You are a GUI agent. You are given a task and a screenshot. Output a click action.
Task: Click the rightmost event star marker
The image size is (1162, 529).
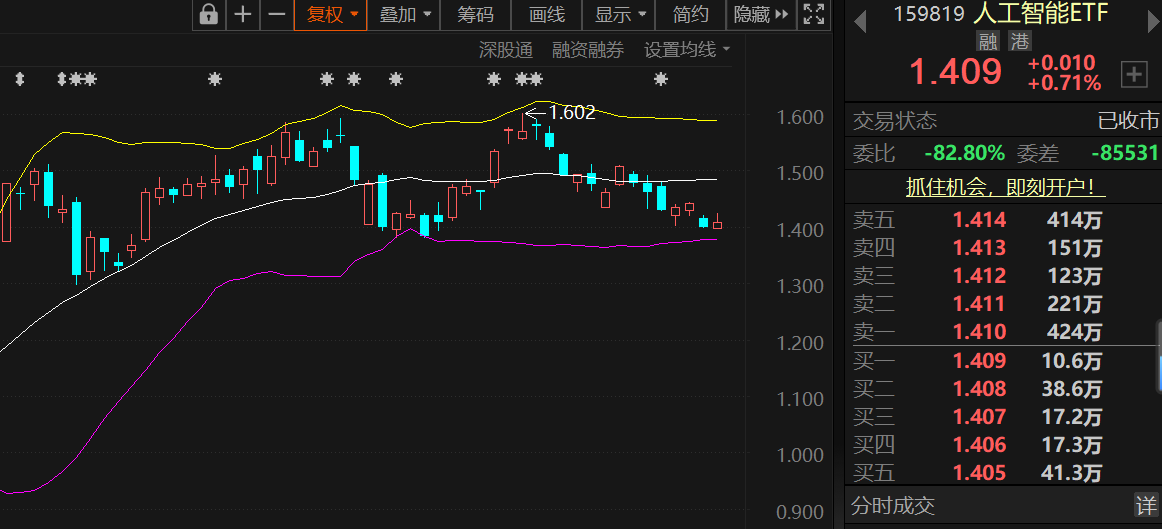[x=661, y=79]
